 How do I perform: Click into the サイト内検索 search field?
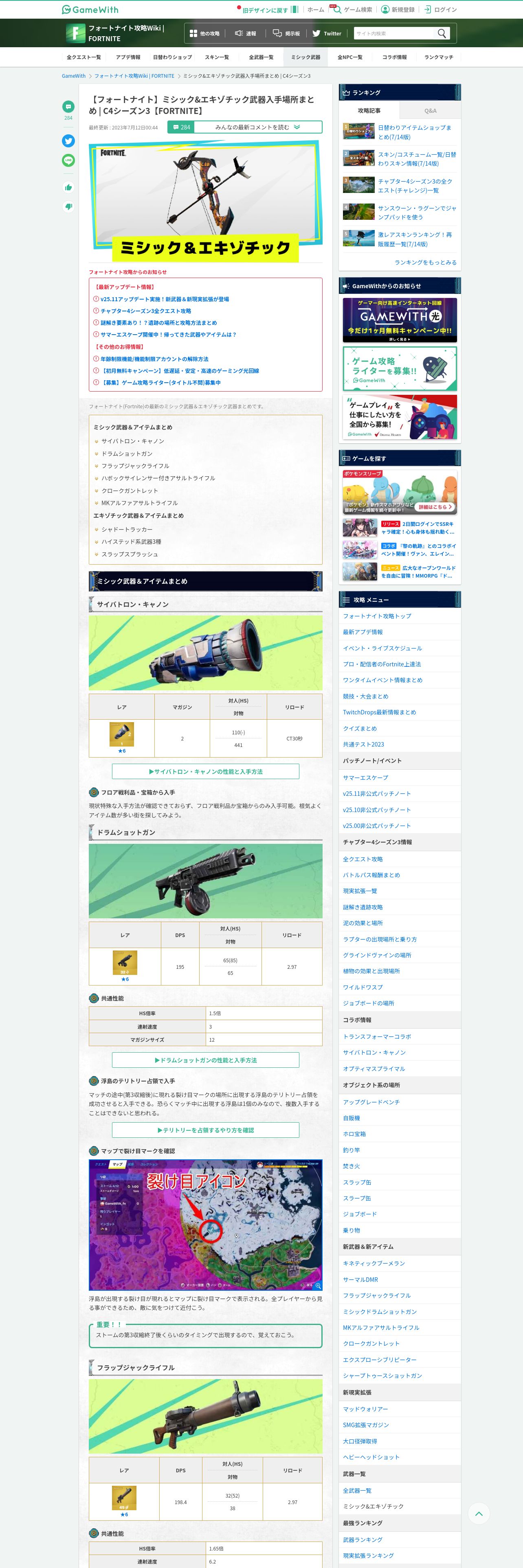(x=395, y=33)
